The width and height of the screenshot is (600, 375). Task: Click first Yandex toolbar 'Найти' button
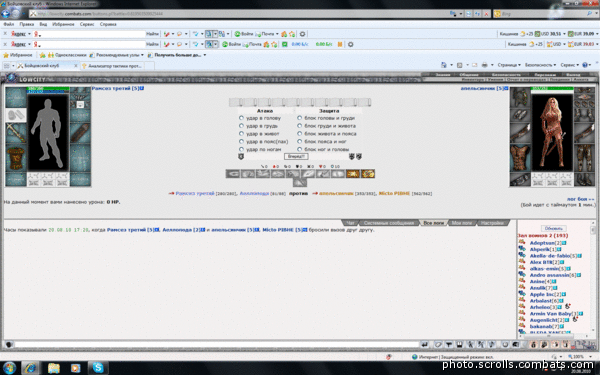[152, 34]
